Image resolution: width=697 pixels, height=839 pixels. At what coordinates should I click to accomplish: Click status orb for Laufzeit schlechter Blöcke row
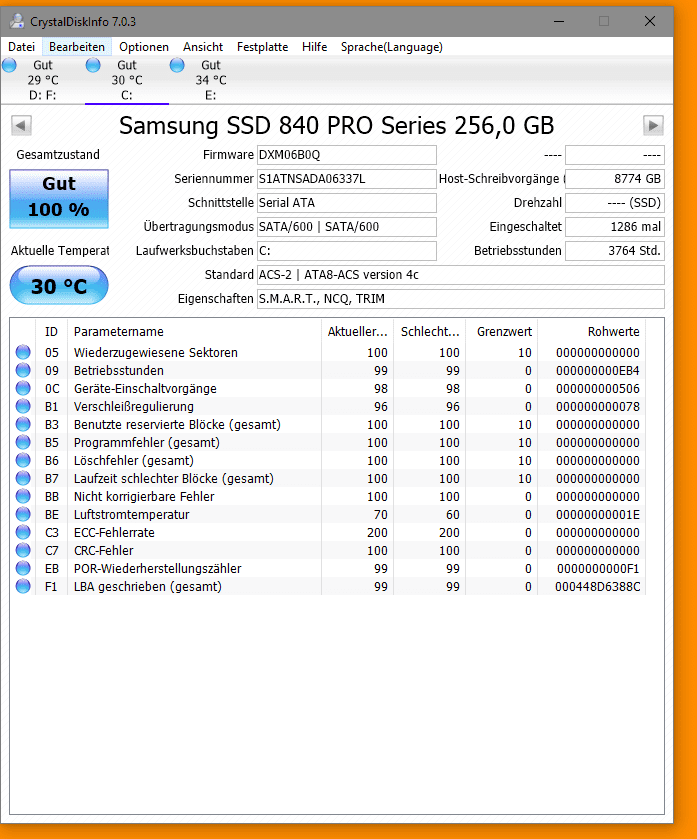(23, 478)
